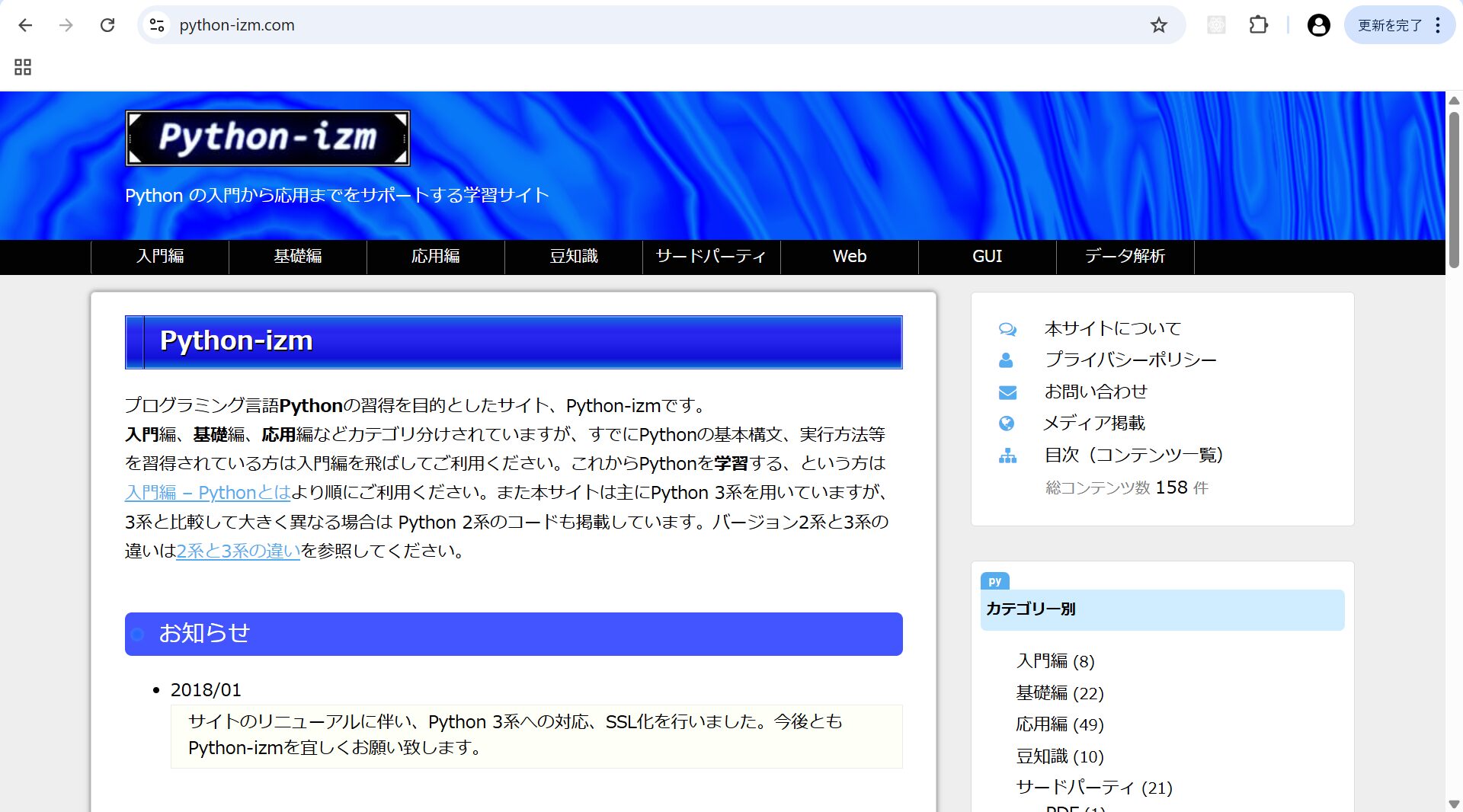Click the scrollbar down arrow
The width and height of the screenshot is (1463, 812).
click(1454, 804)
